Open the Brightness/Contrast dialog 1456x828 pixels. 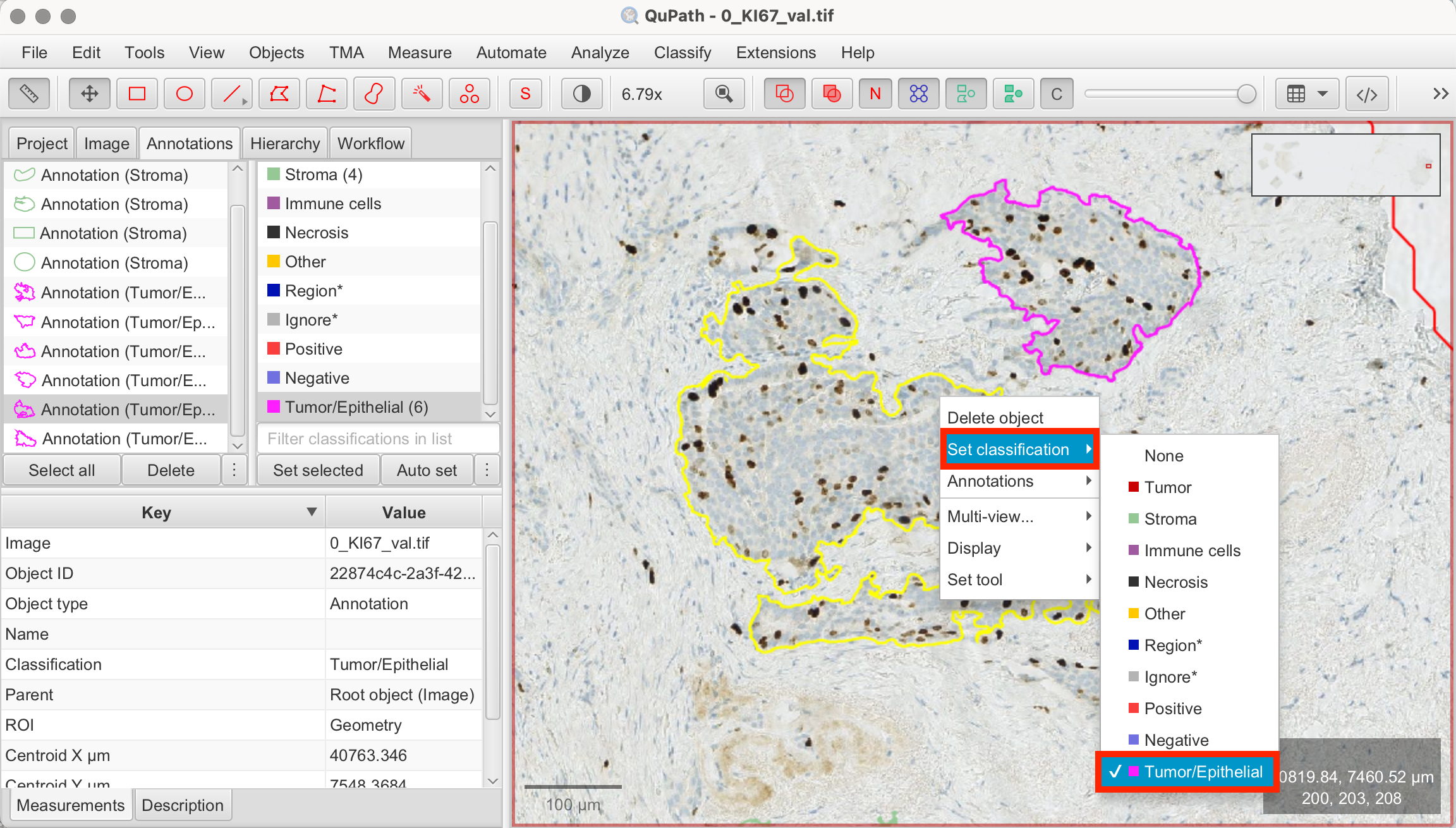click(581, 93)
